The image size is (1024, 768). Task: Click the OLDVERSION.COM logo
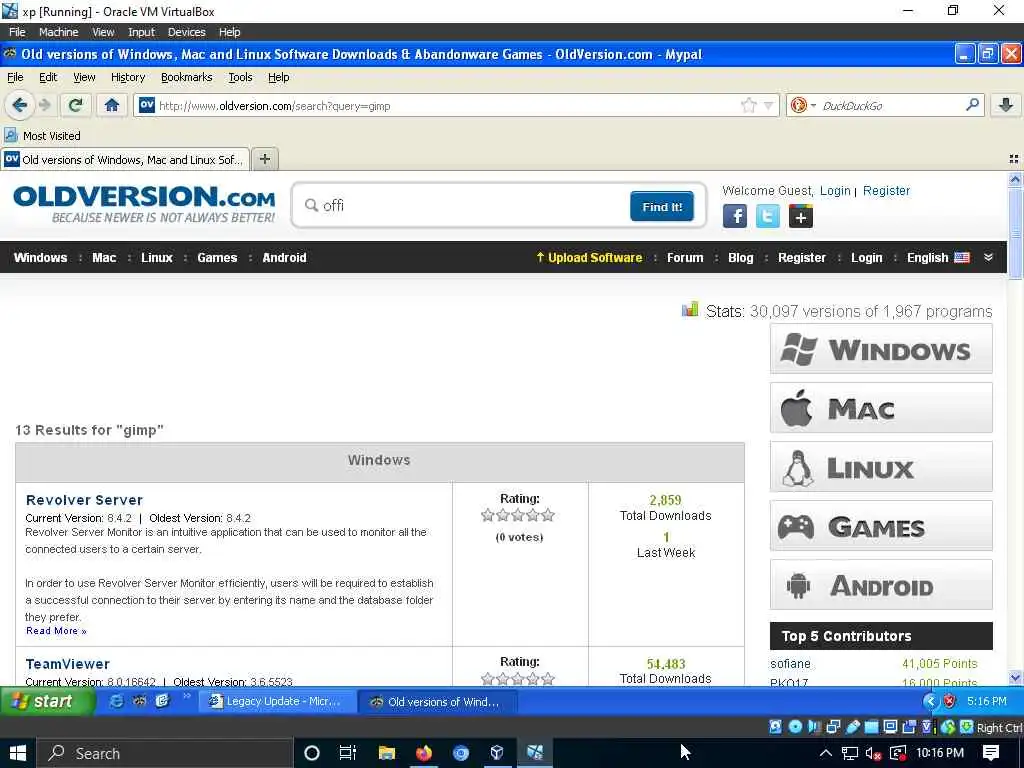(144, 203)
